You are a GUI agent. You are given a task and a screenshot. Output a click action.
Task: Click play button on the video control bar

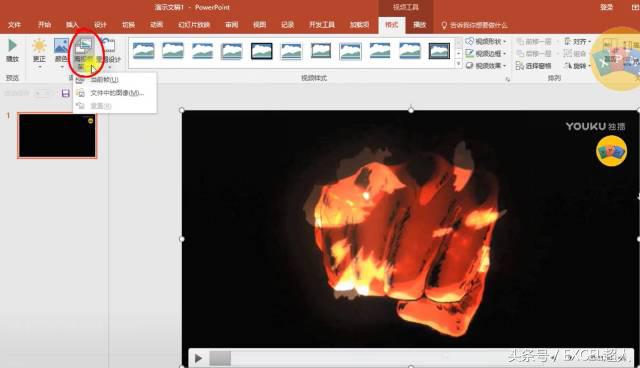coord(198,359)
